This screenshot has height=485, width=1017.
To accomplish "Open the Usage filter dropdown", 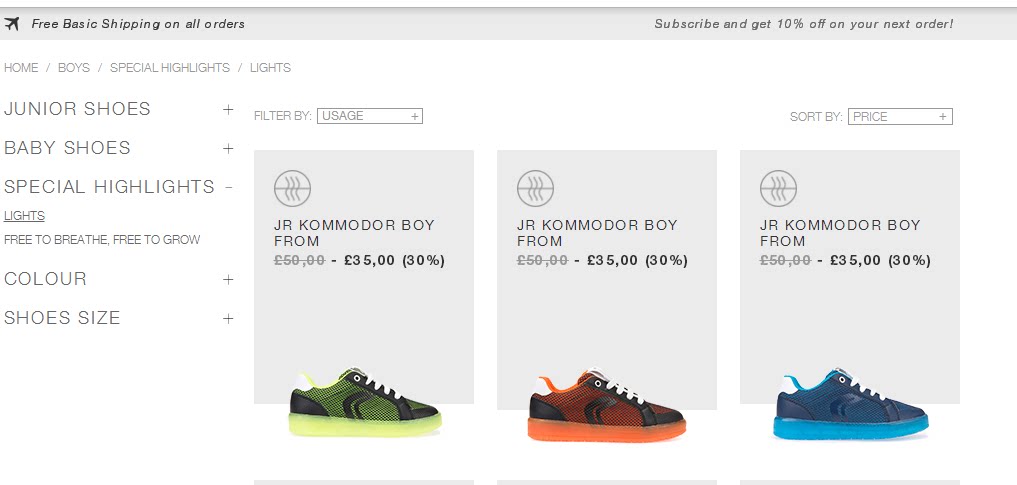I will click(x=369, y=116).
